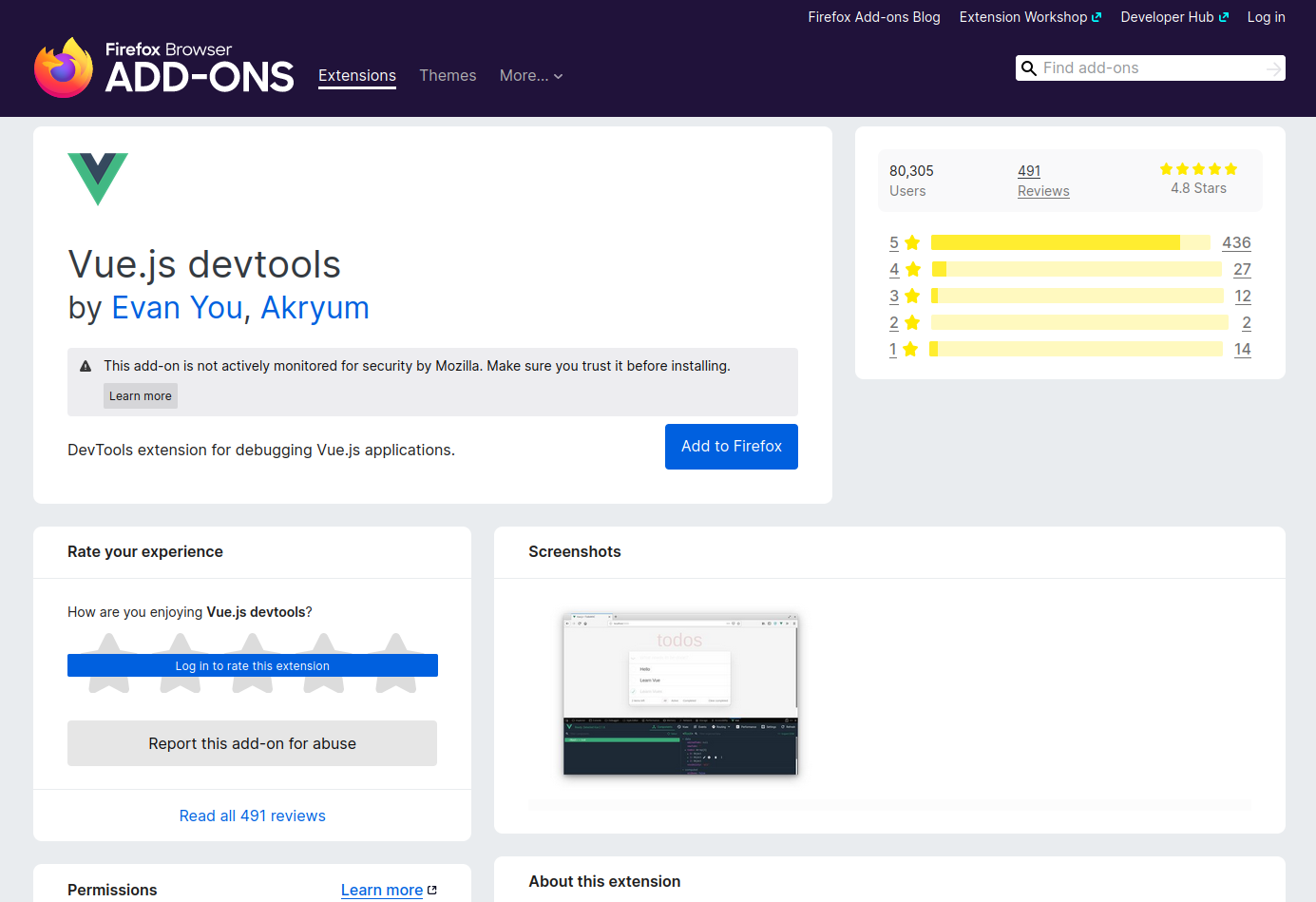
Task: Click the number 3 rating label
Action: point(894,296)
